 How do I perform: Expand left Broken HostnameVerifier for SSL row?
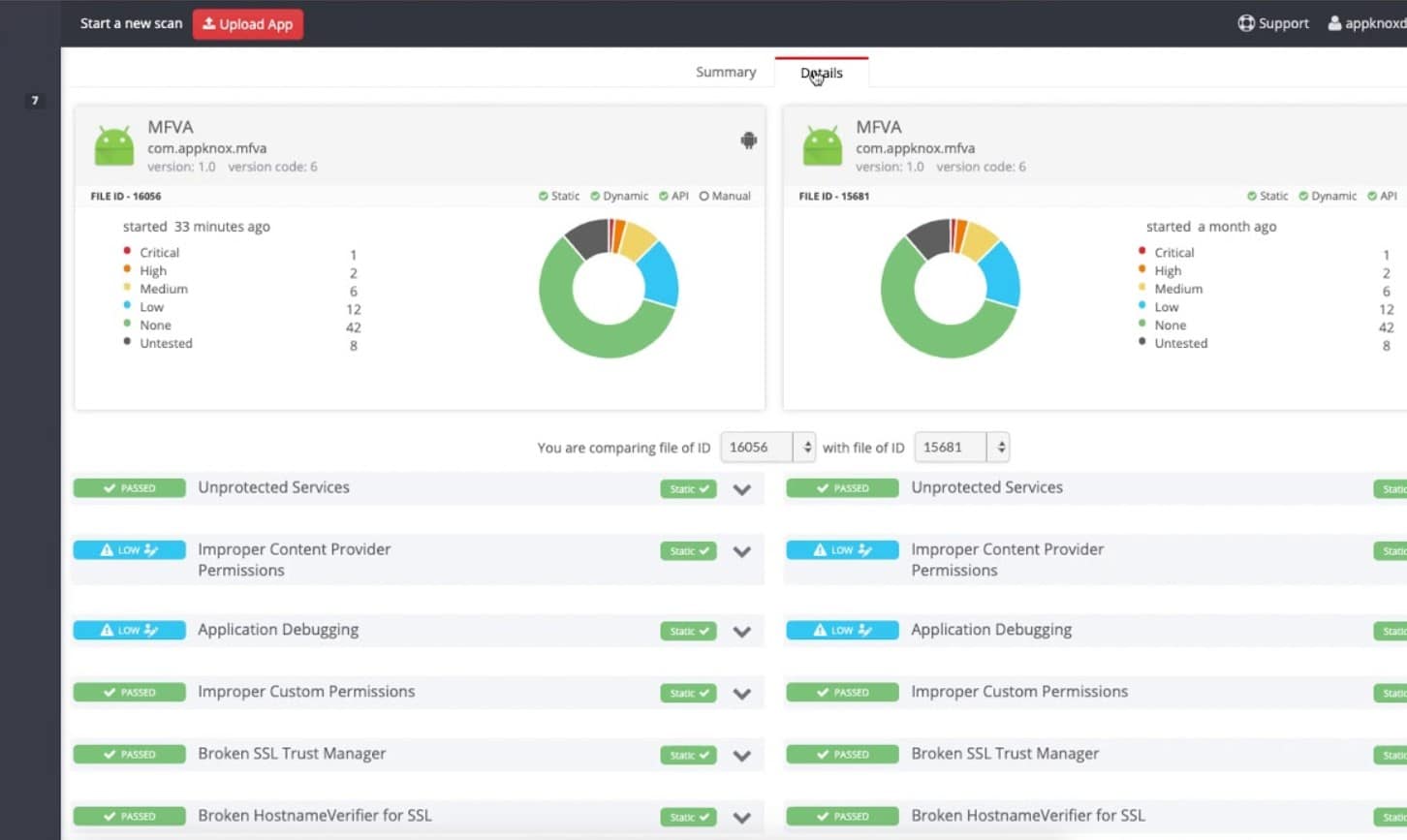coord(742,818)
